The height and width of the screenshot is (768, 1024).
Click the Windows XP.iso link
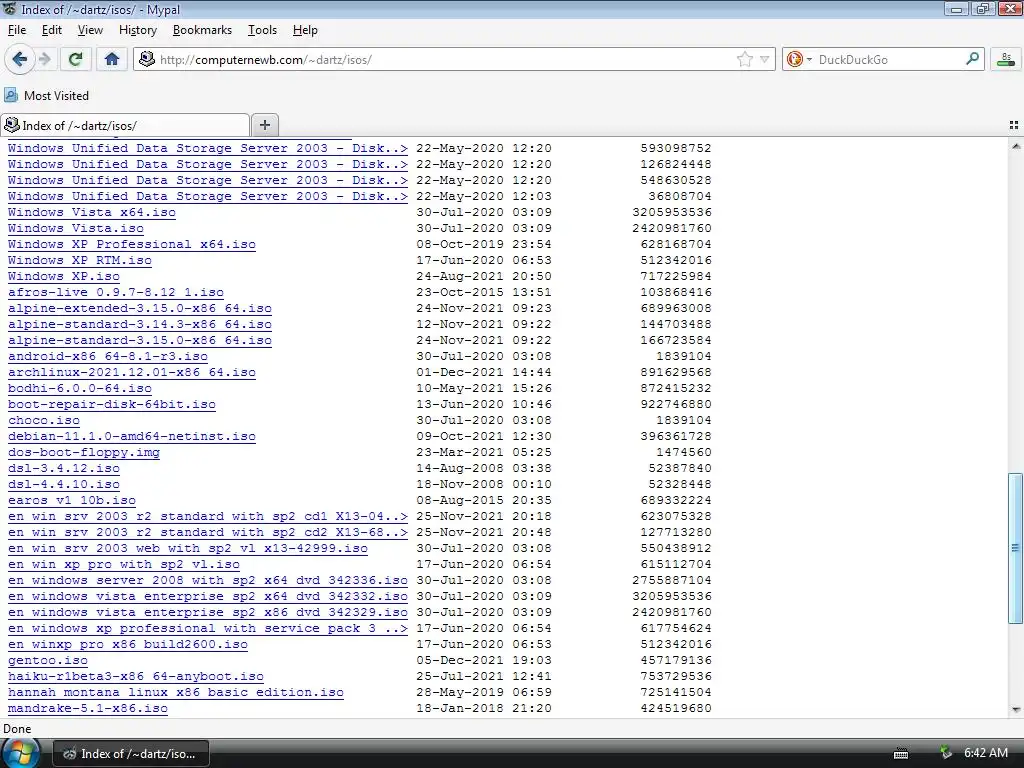[64, 276]
